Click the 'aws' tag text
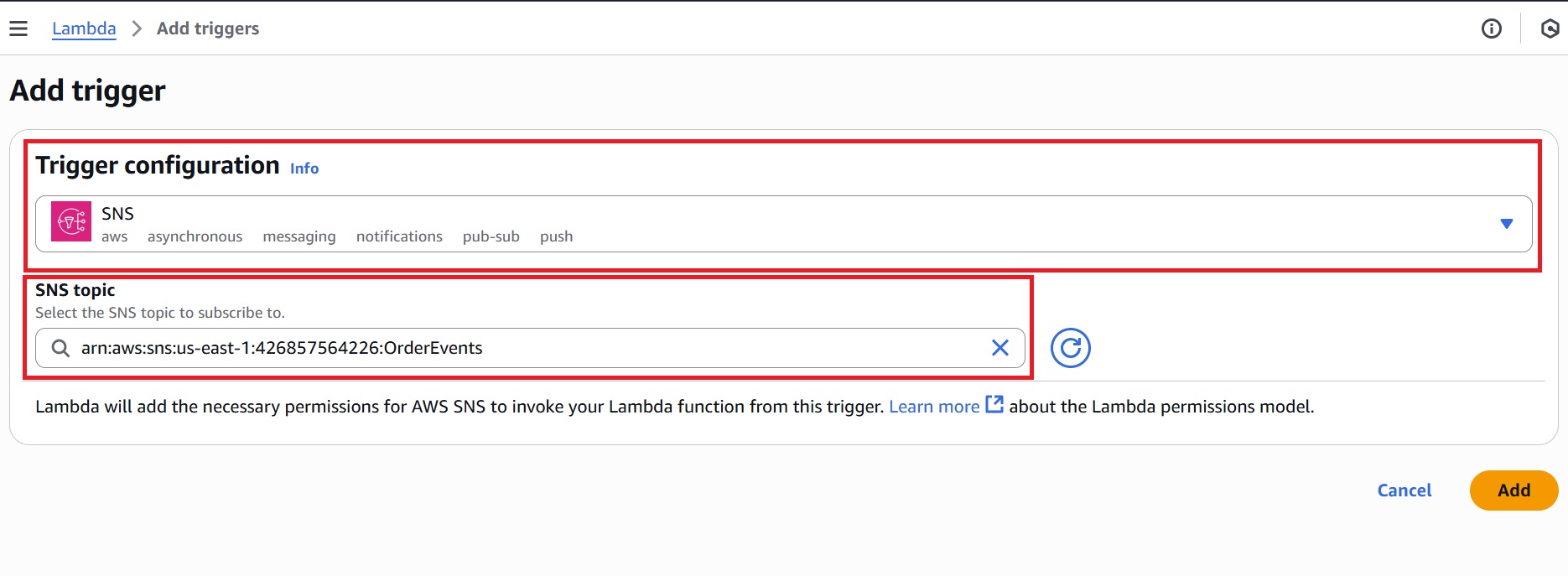1568x576 pixels. pos(115,236)
